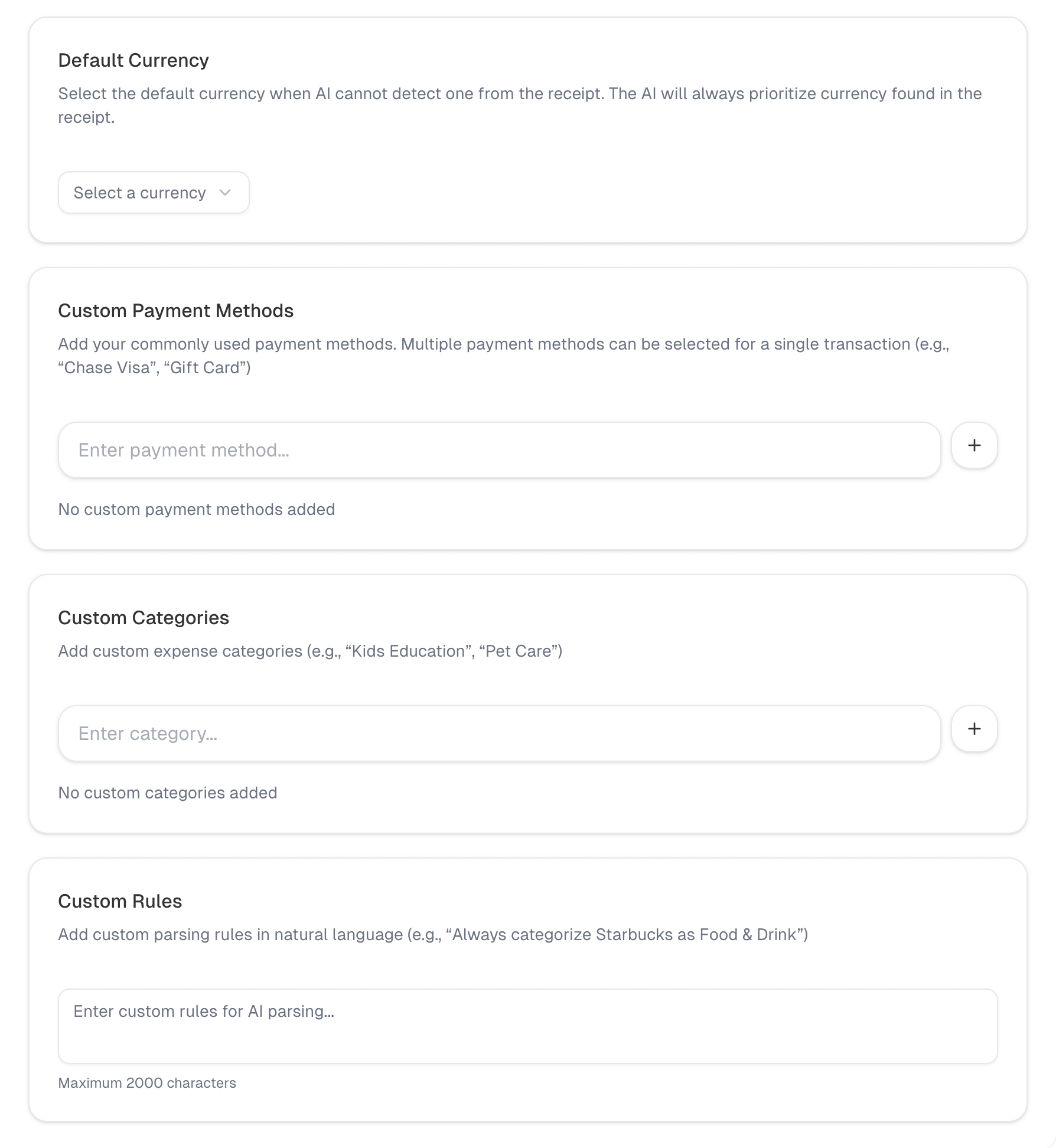
Task: Click the chevron arrow in currency selector
Action: pos(225,193)
